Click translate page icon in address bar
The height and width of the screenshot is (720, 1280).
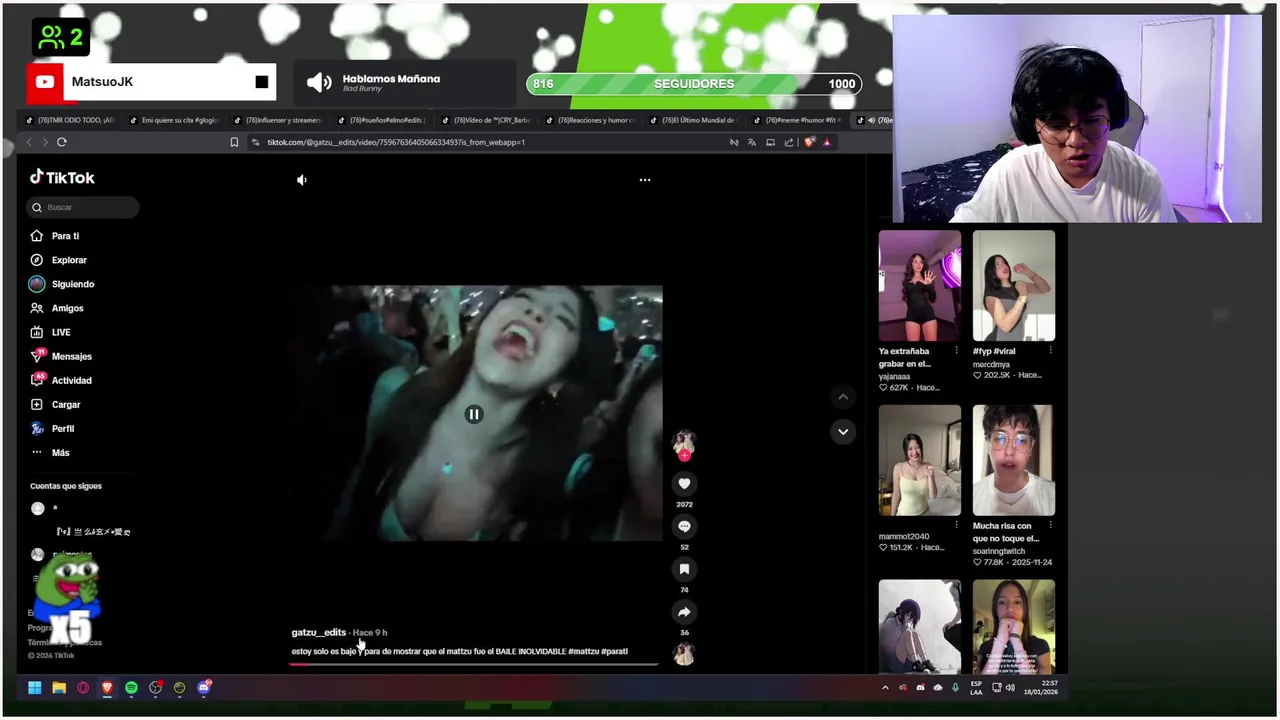click(752, 142)
